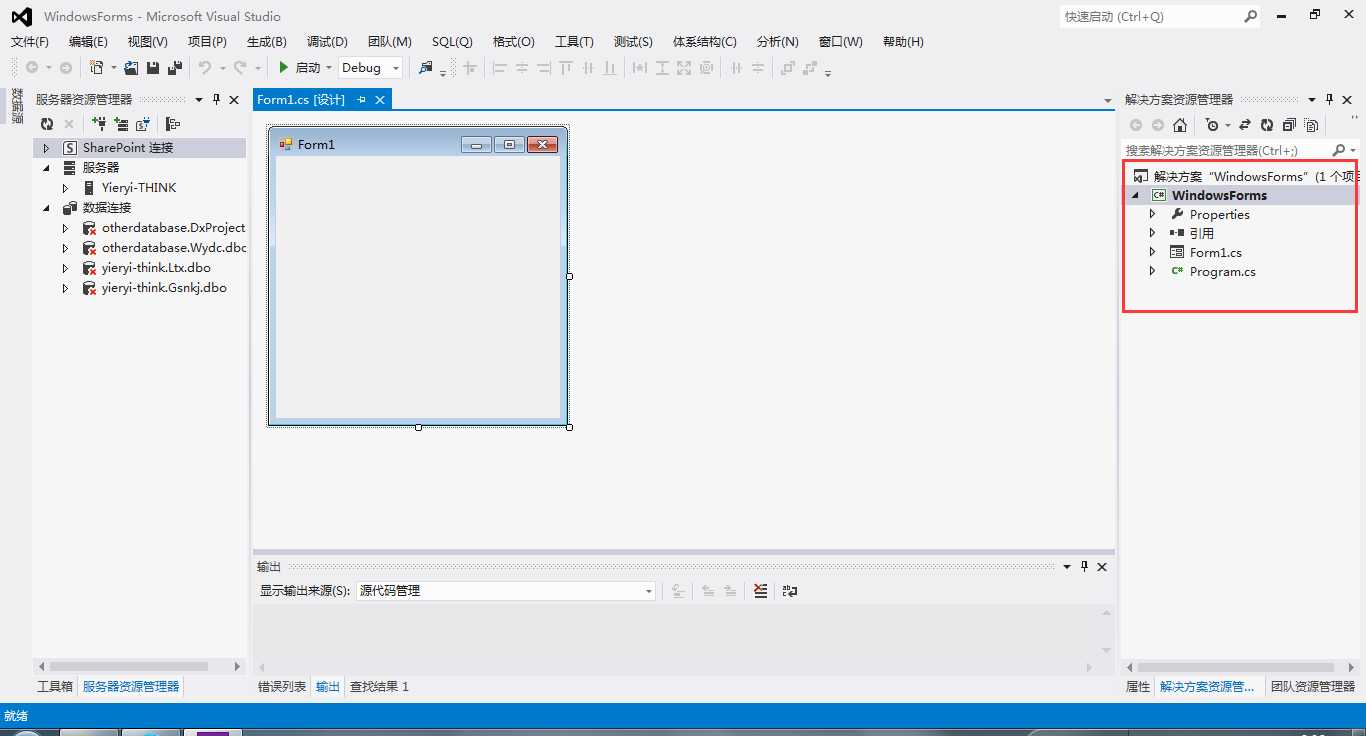Select 引用 node in Solution Explorer
This screenshot has width=1366, height=736.
pyautogui.click(x=1201, y=233)
